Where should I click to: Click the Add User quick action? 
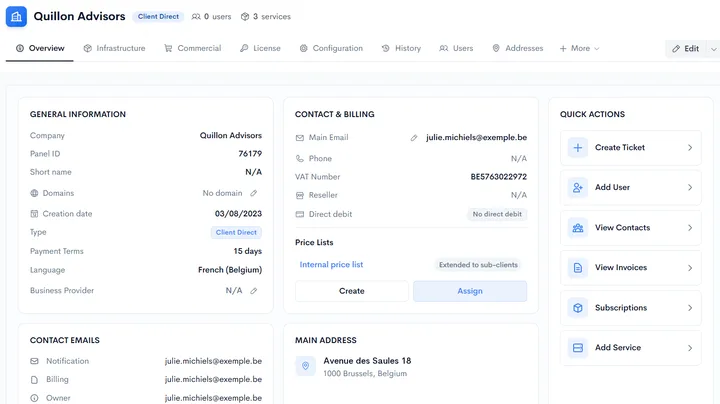630,187
